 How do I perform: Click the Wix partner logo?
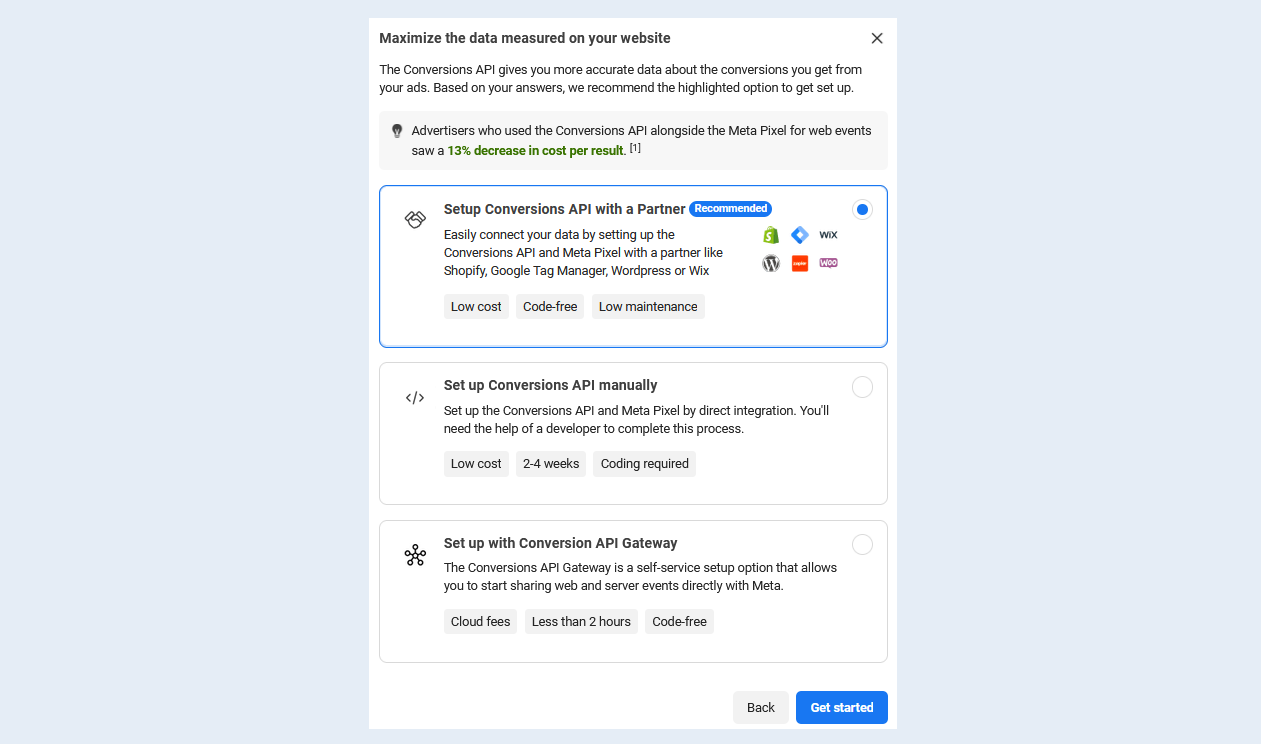point(828,235)
